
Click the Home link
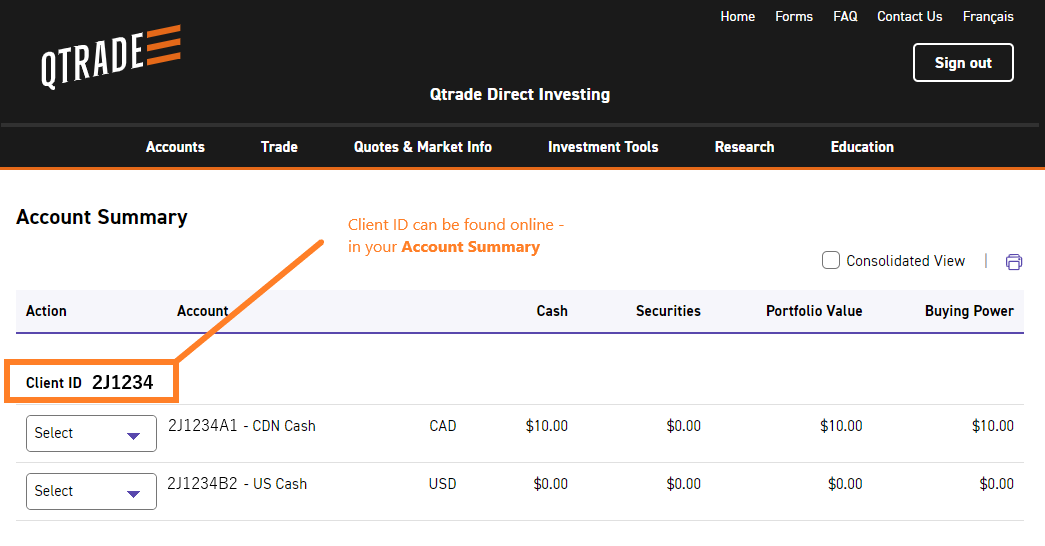point(737,17)
